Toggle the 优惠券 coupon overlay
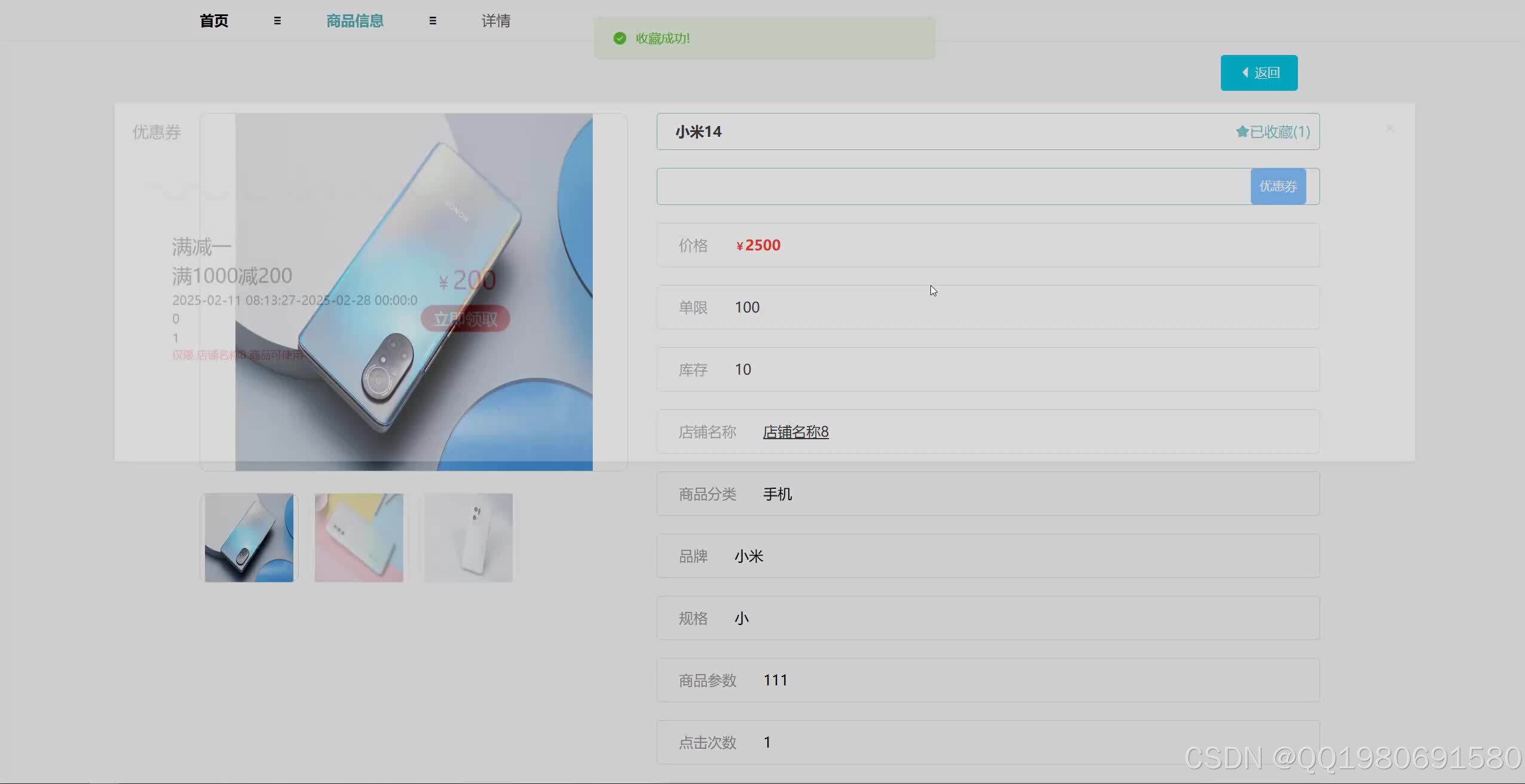The height and width of the screenshot is (784, 1525). pyautogui.click(x=157, y=131)
